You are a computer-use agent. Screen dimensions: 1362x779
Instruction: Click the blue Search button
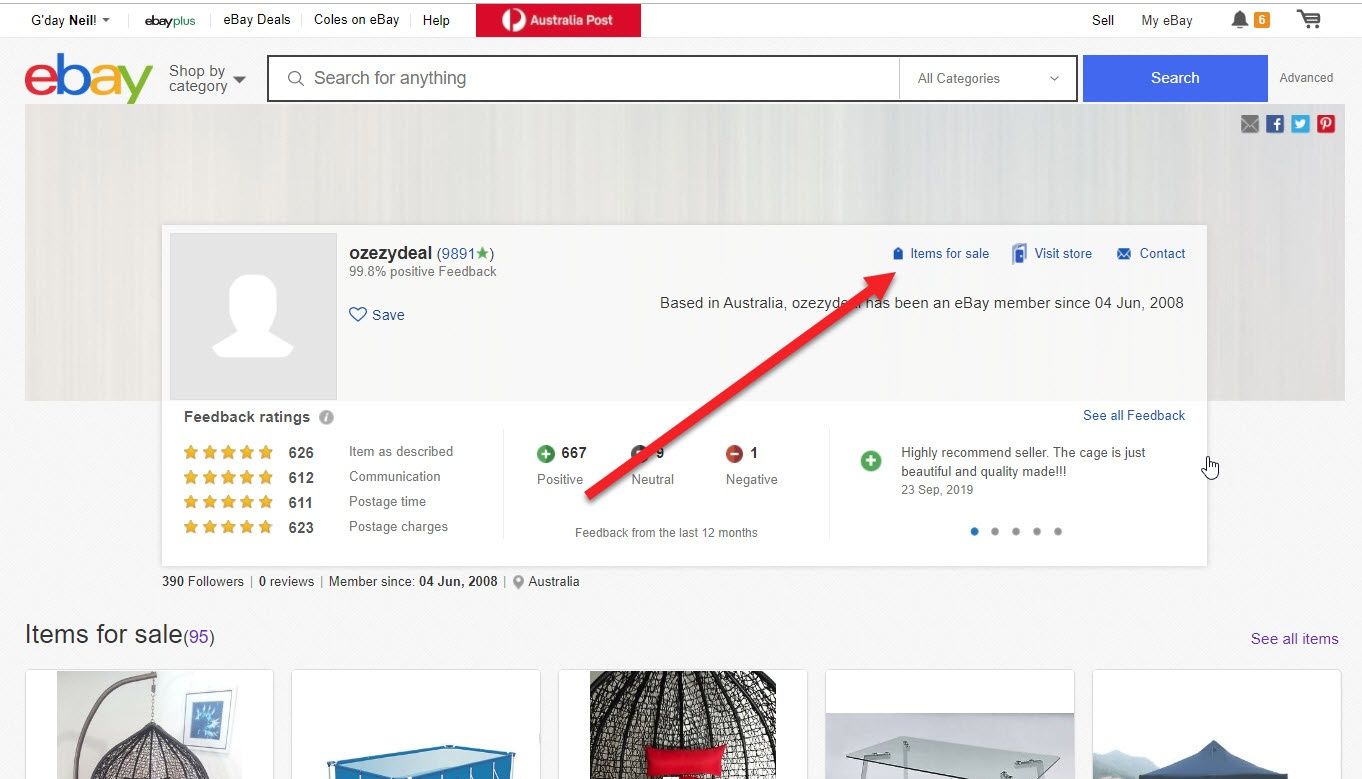(1175, 78)
